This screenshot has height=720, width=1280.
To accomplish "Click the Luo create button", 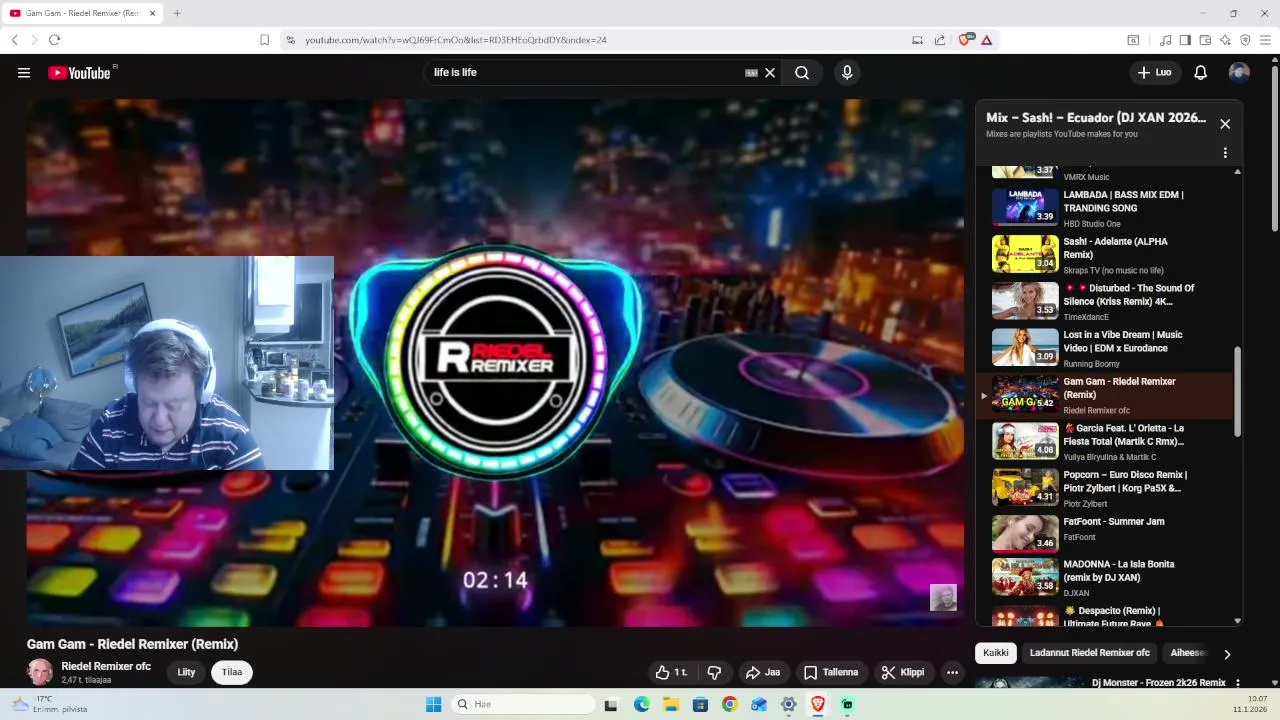I will 1154,72.
